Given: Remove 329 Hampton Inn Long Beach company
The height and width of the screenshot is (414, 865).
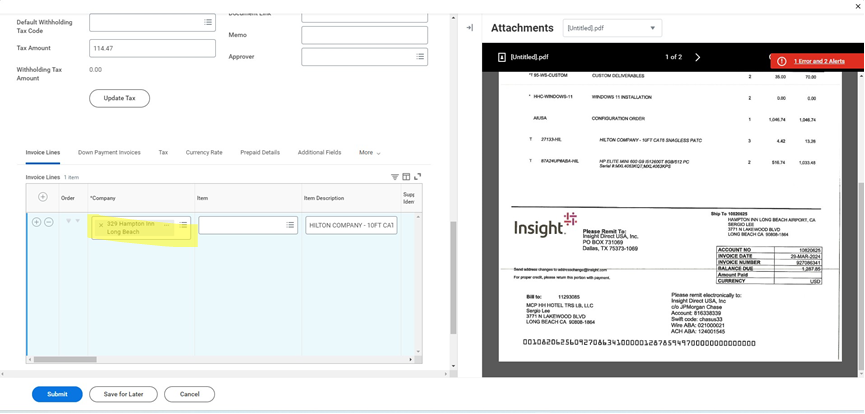Looking at the screenshot, I should coord(100,225).
